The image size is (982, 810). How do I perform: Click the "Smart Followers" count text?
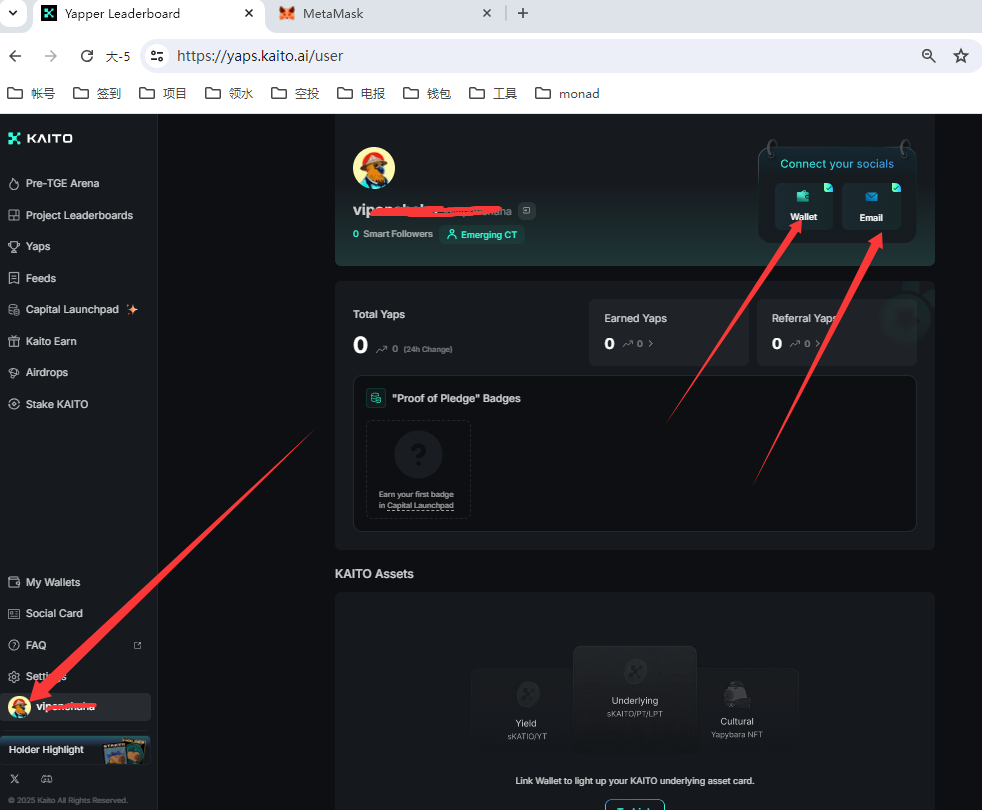click(393, 234)
